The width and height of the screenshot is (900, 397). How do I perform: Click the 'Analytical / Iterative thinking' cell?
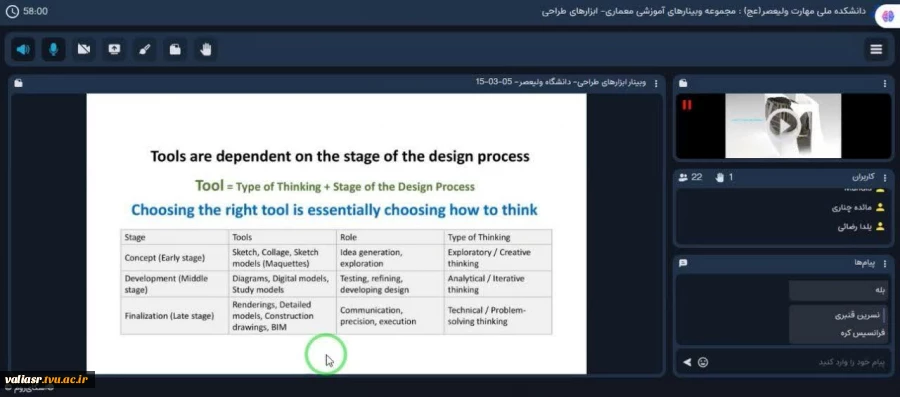498,284
